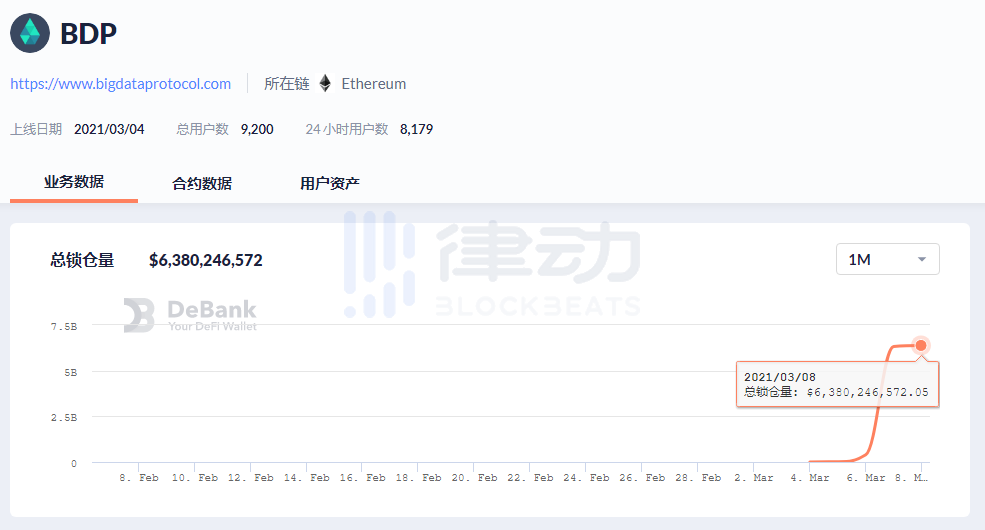This screenshot has height=530, width=985.
Task: Click the 7.5B y-axis label
Action: [63, 326]
